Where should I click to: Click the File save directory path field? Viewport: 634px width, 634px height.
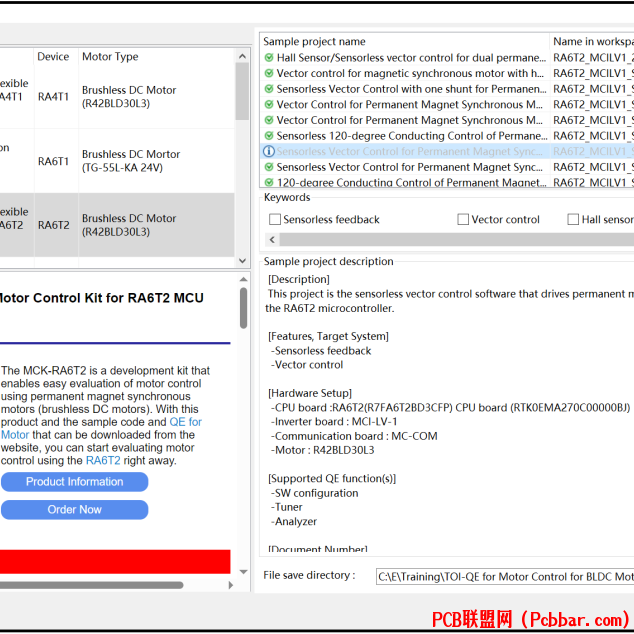(505, 577)
